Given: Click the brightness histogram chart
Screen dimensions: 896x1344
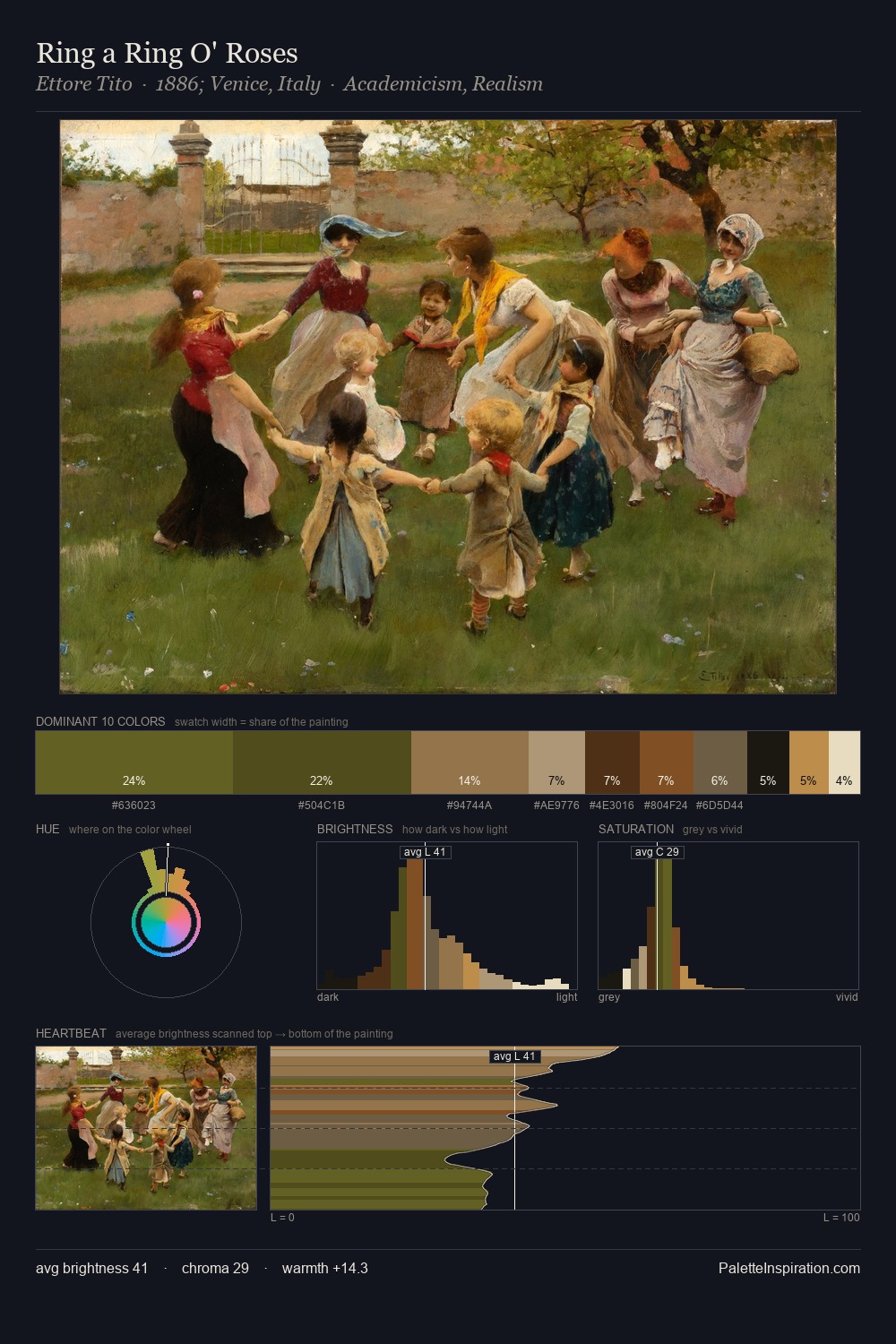Looking at the screenshot, I should tap(447, 916).
